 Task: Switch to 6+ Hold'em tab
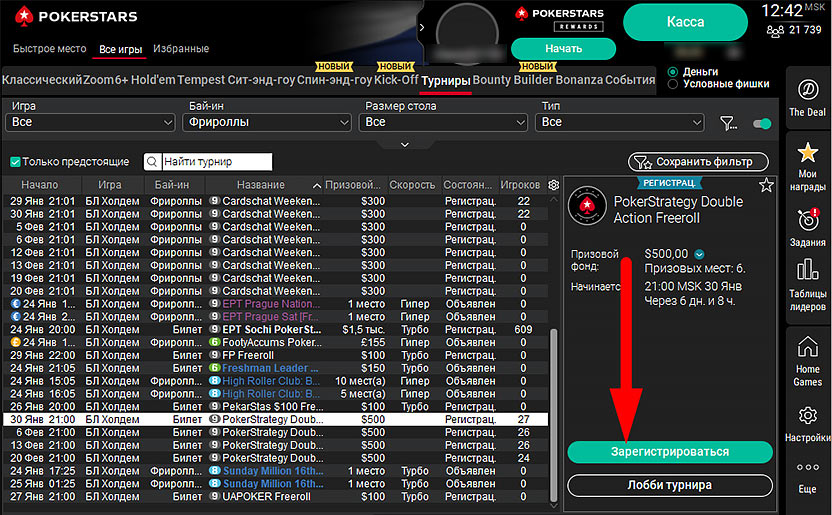(x=145, y=80)
